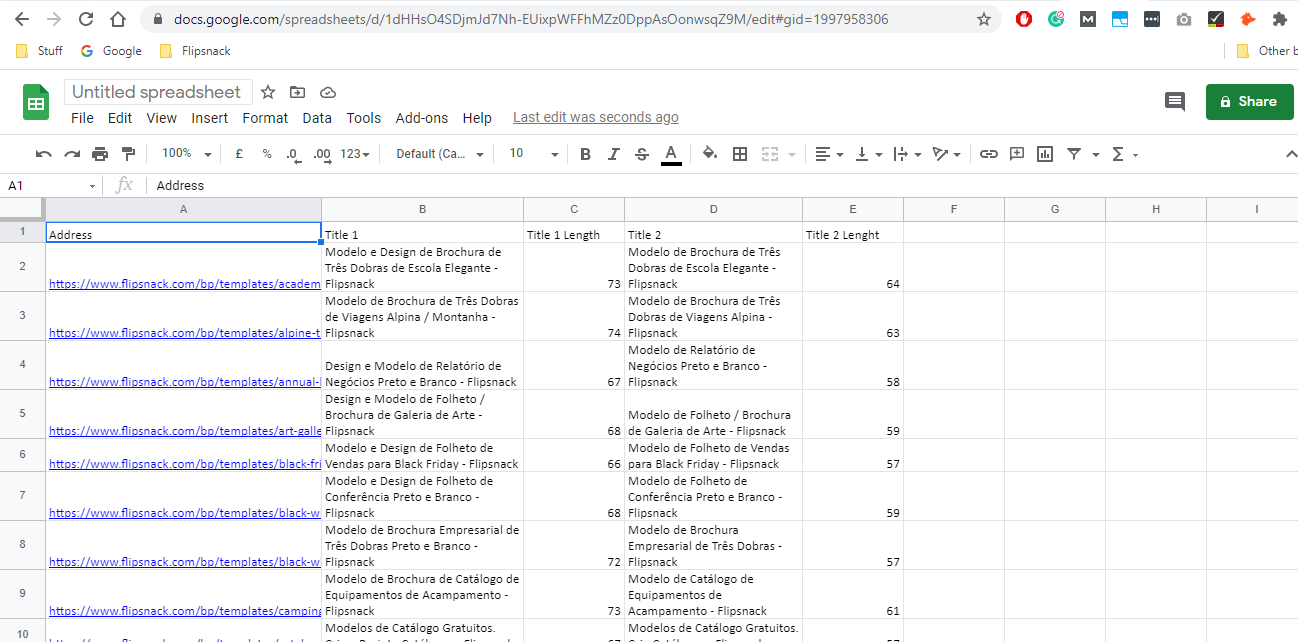Click the Gmail extension icon

(x=1088, y=19)
